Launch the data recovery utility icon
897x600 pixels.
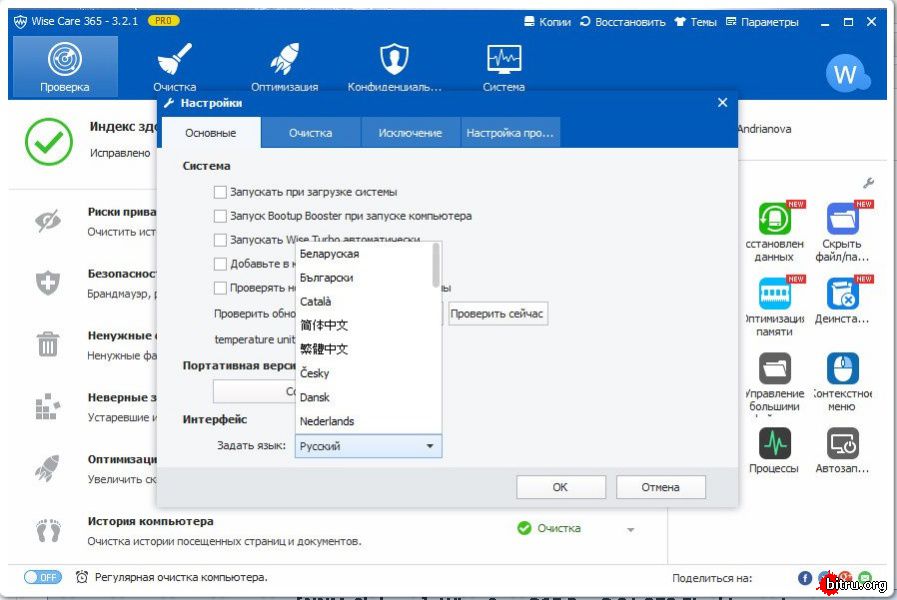pyautogui.click(x=775, y=218)
